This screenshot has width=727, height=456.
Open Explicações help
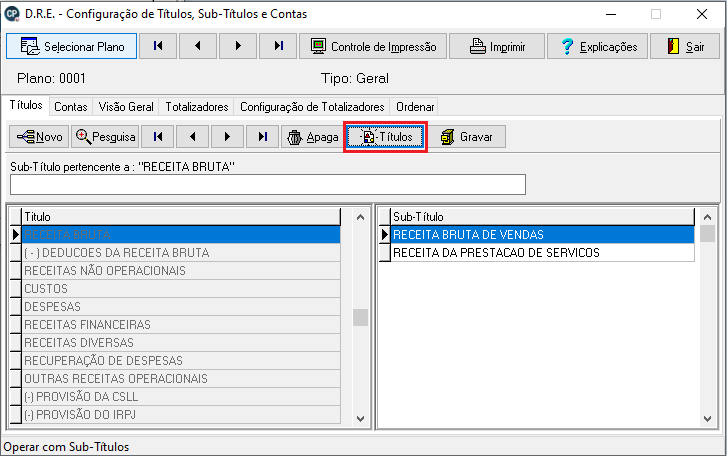coord(598,46)
